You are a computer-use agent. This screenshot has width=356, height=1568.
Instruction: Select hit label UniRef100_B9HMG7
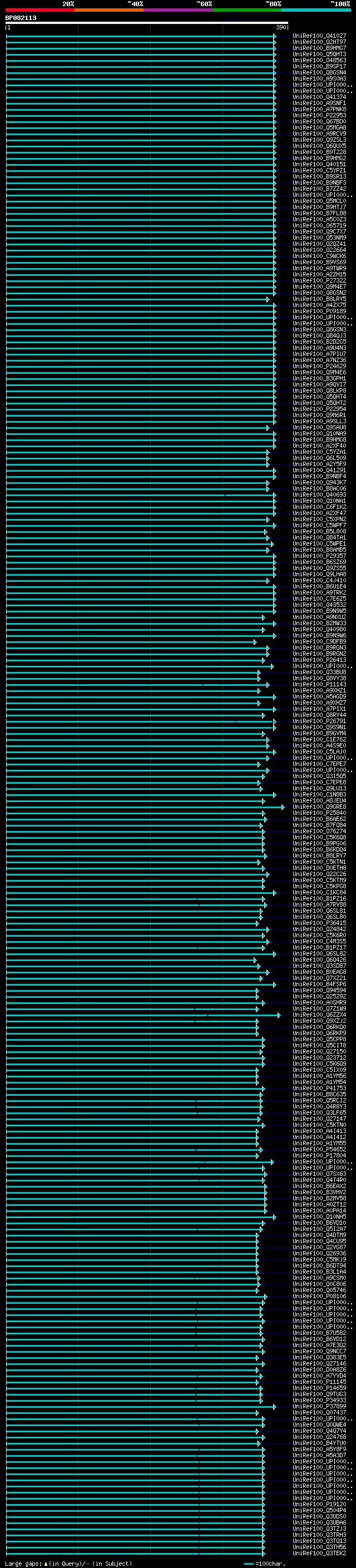coord(319,48)
